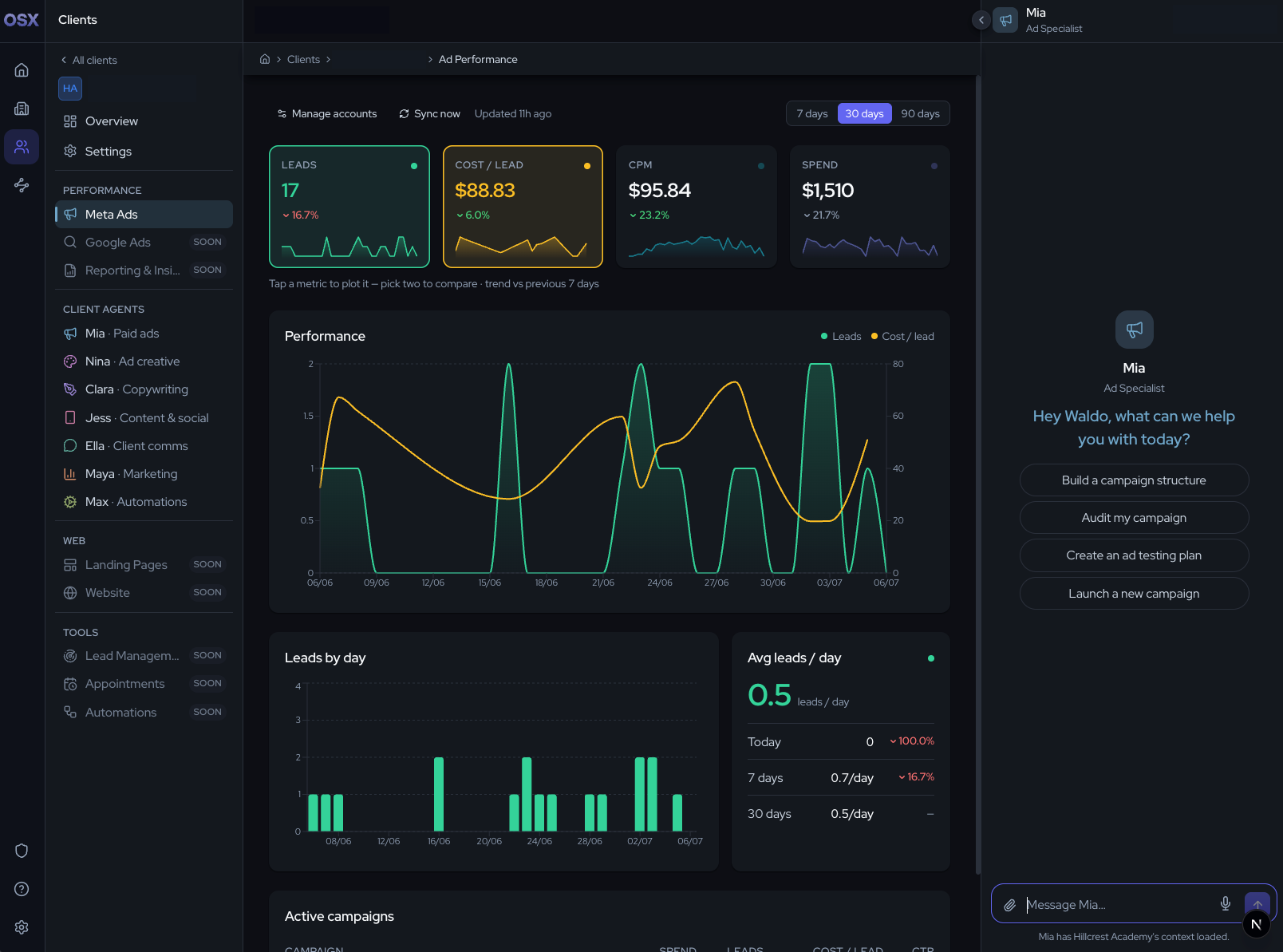Viewport: 1283px width, 952px height.
Task: Select the 30 days range
Action: [865, 114]
